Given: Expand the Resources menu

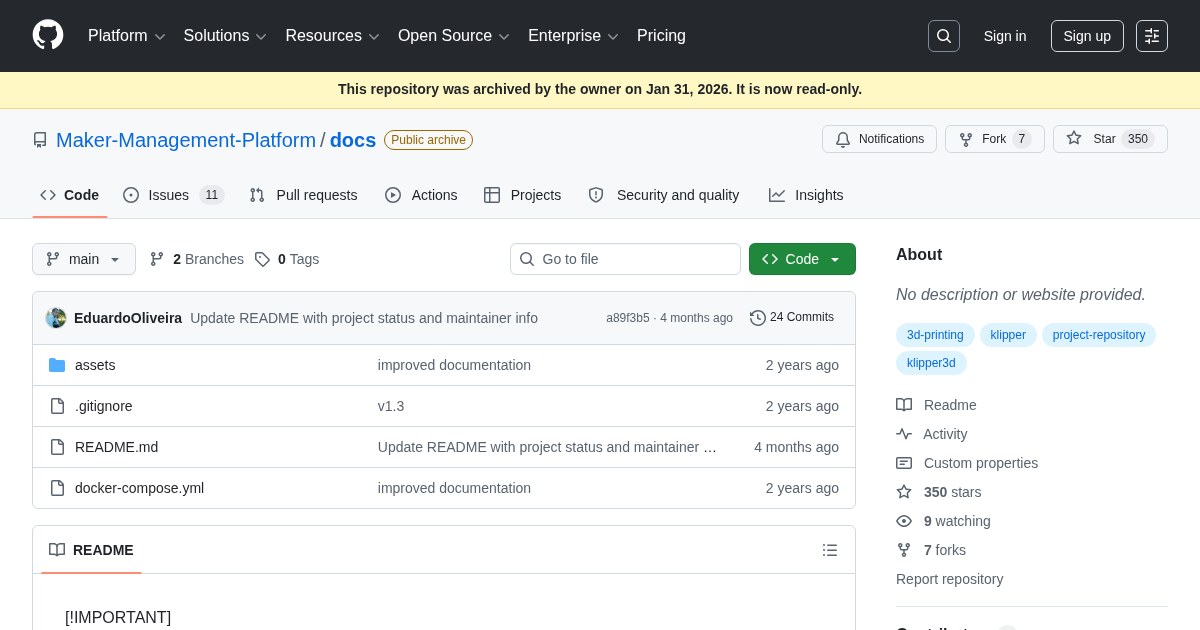Looking at the screenshot, I should tap(332, 36).
